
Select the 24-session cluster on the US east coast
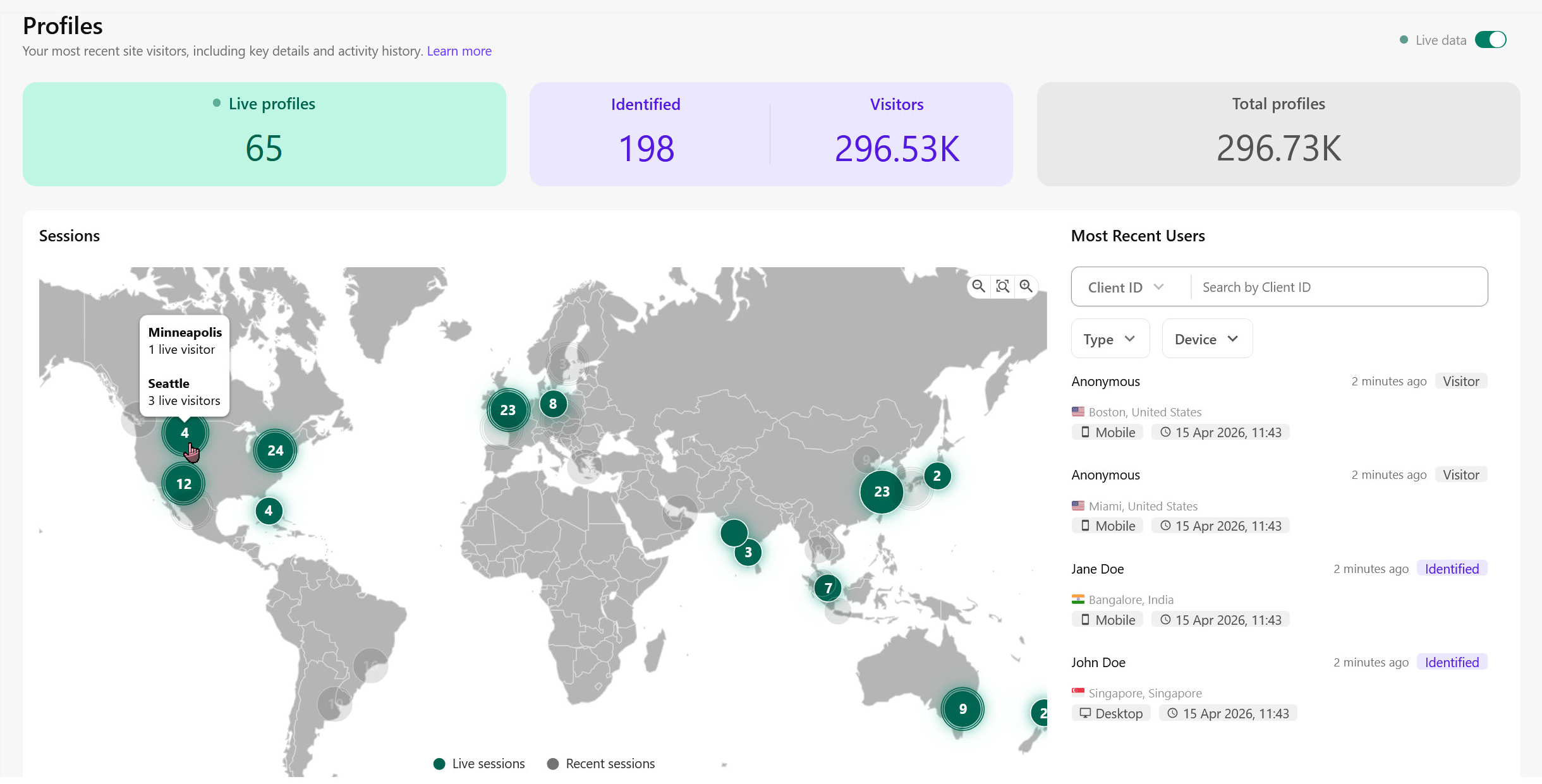click(x=275, y=450)
